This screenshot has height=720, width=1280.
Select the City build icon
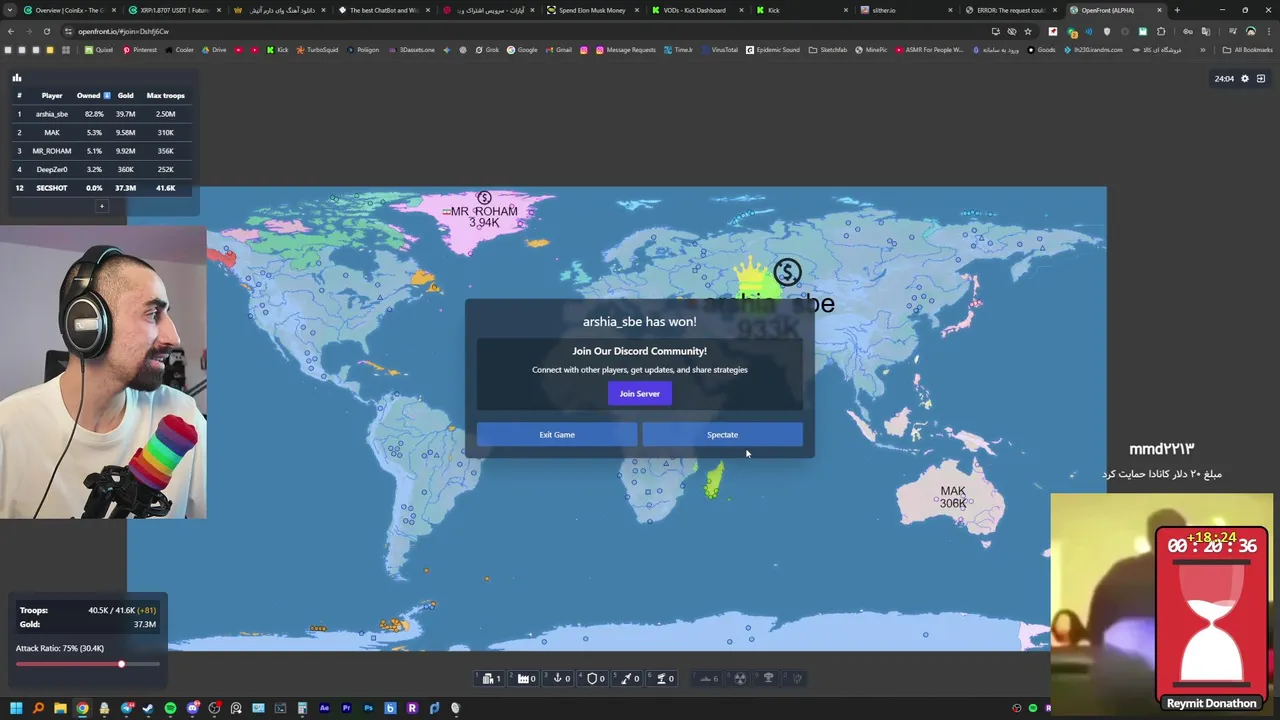coord(488,678)
